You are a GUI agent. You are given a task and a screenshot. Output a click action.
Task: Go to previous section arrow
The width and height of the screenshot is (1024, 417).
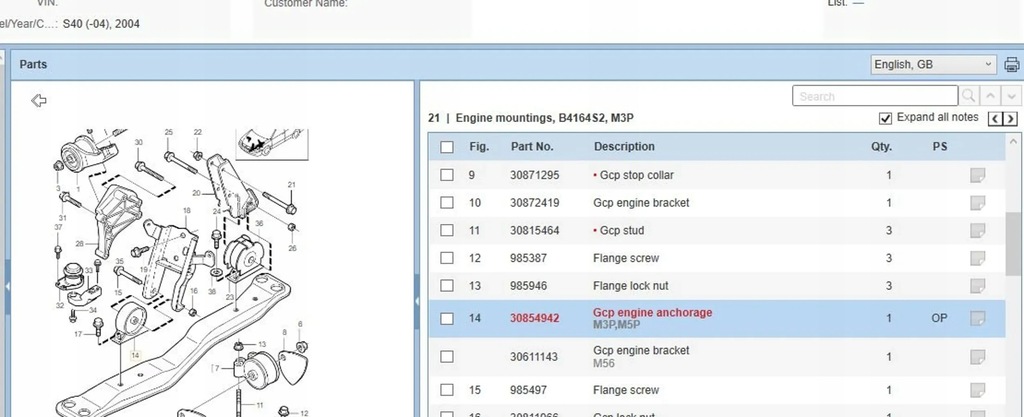995,119
